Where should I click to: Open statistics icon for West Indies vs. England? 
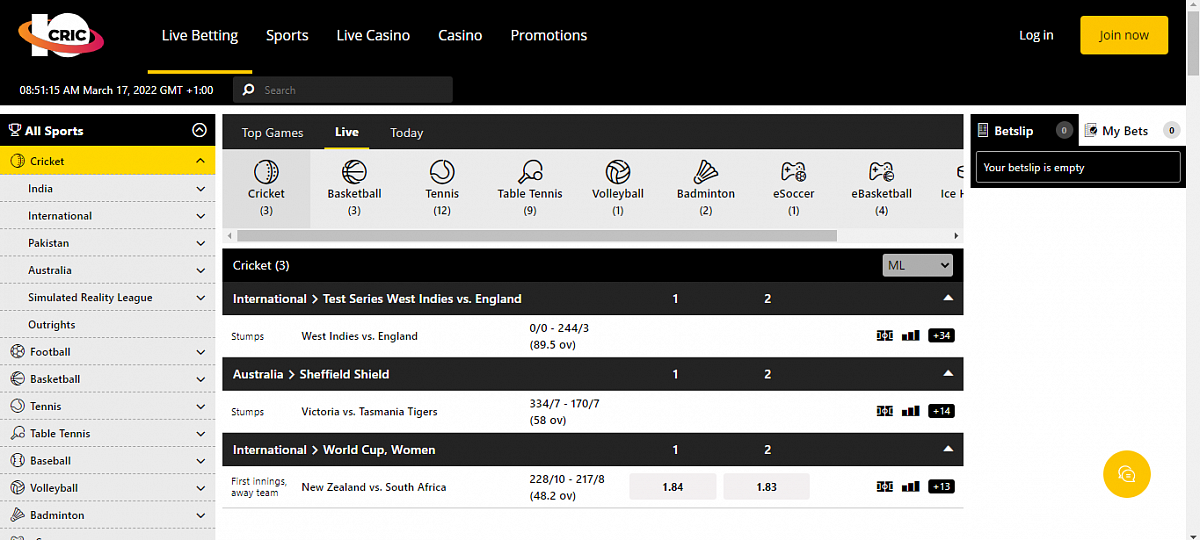(x=910, y=336)
